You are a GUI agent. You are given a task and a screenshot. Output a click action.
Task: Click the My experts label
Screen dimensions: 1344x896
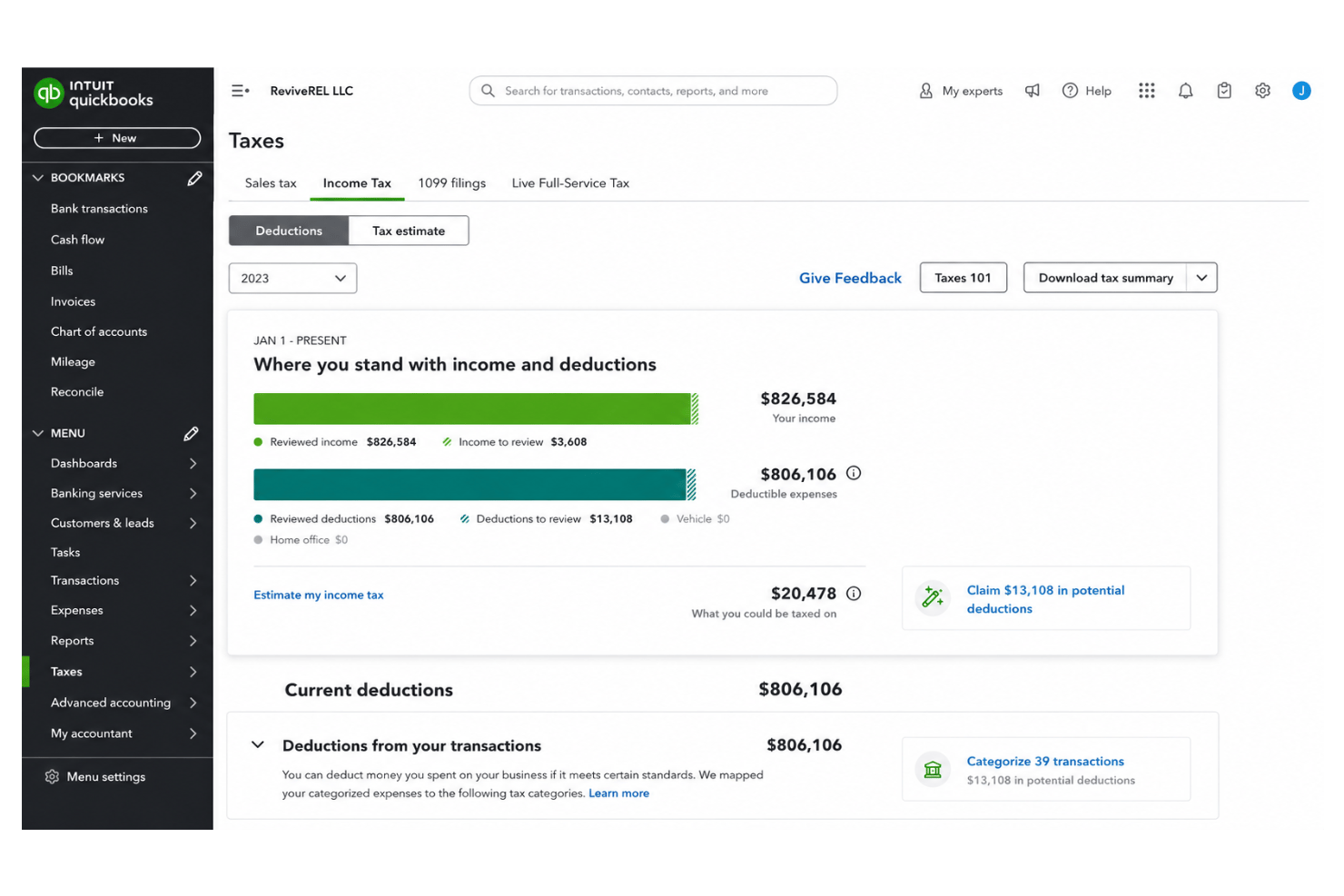973,91
